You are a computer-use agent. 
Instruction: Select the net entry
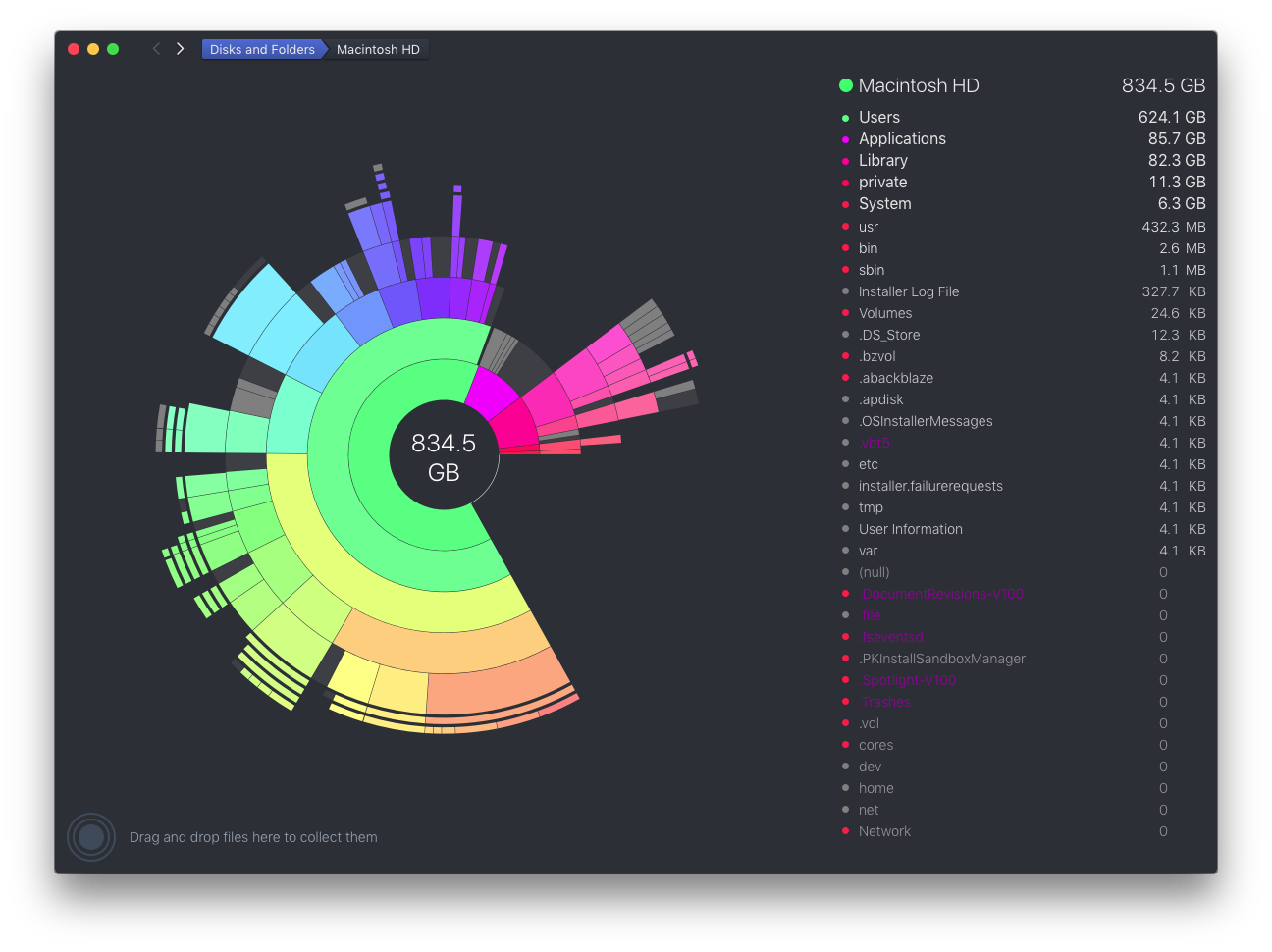coord(1023,810)
